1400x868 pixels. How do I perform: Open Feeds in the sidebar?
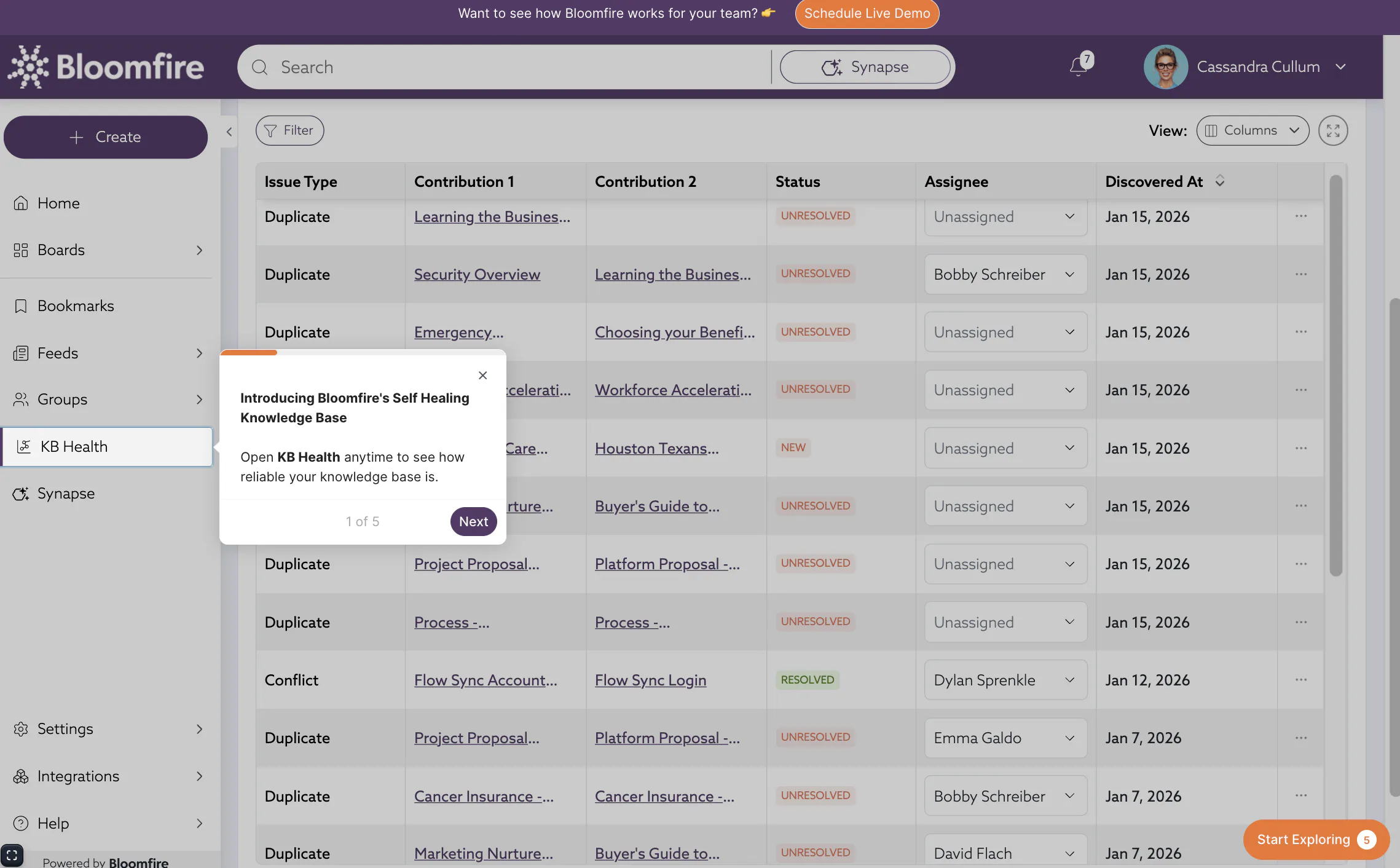[58, 353]
